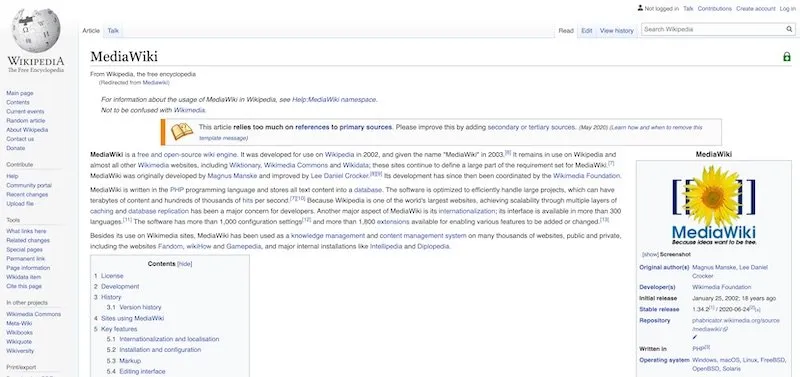800x377 pixels.
Task: Open the Help link in sidebar
Action: 12,177
